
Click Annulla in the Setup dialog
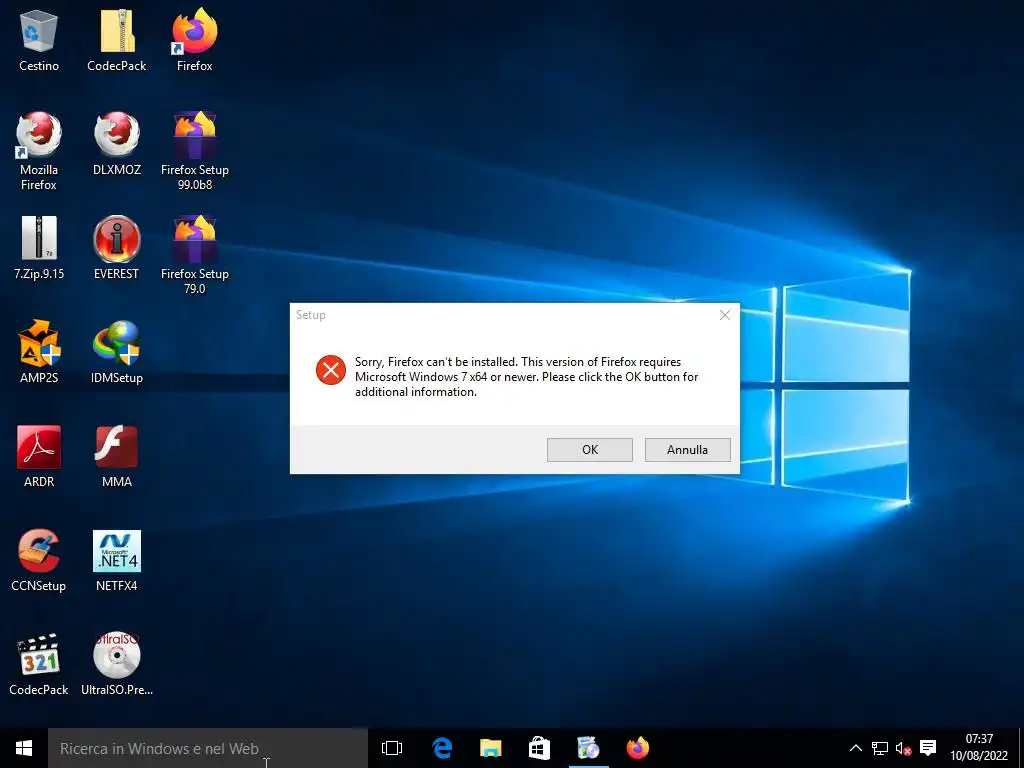(688, 450)
